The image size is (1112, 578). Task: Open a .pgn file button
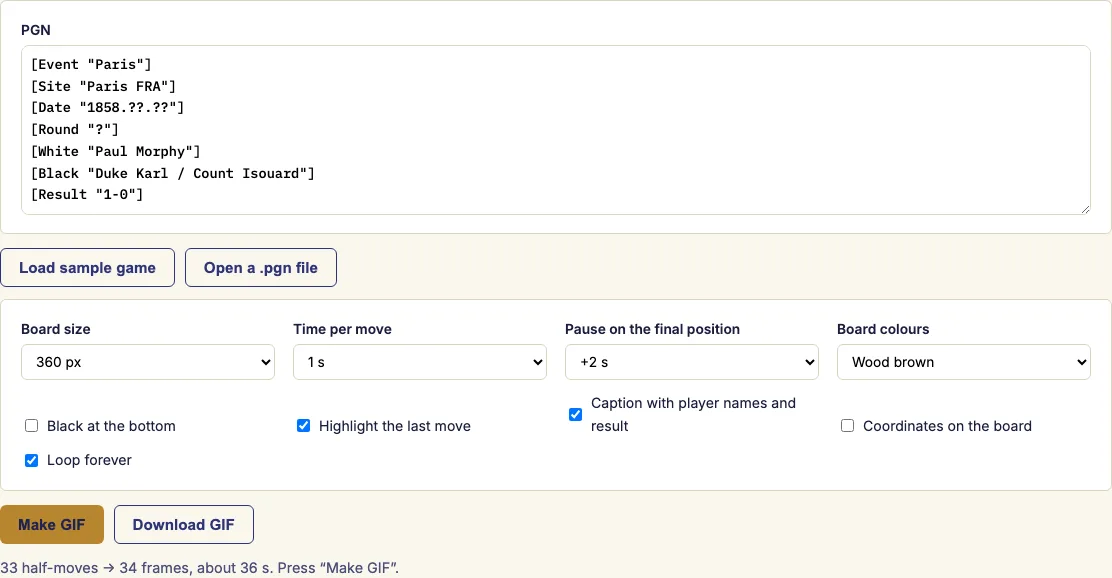(261, 267)
